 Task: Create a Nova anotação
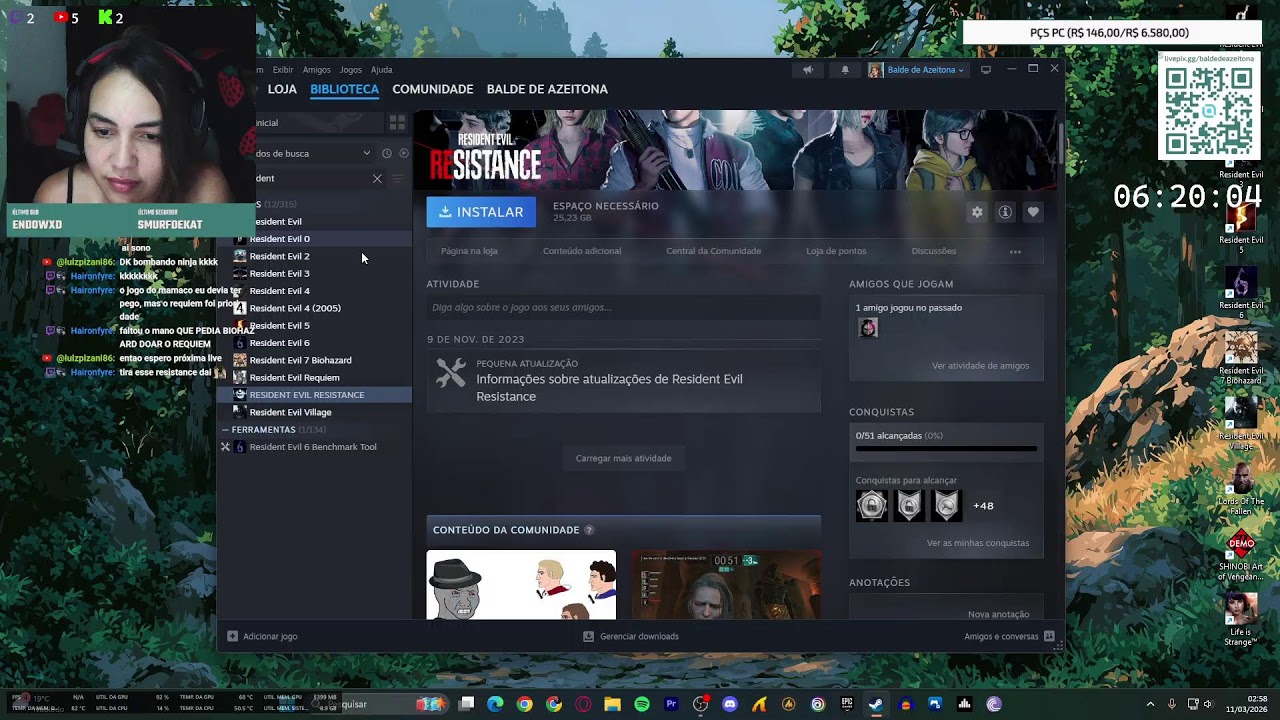[x=998, y=614]
